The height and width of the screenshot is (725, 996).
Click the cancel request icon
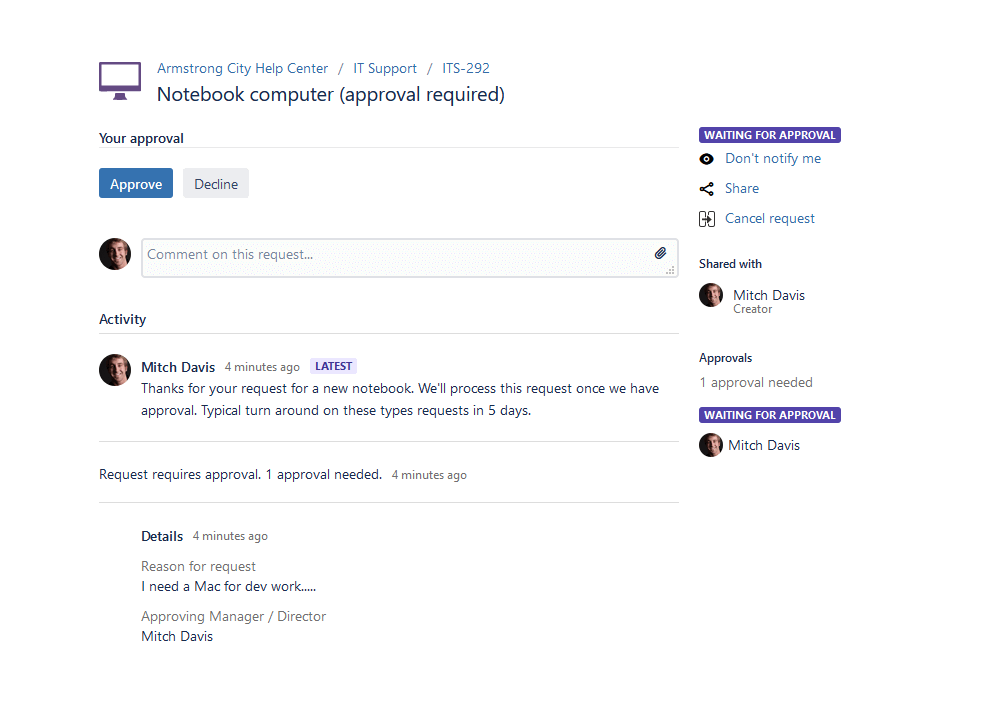pyautogui.click(x=707, y=219)
